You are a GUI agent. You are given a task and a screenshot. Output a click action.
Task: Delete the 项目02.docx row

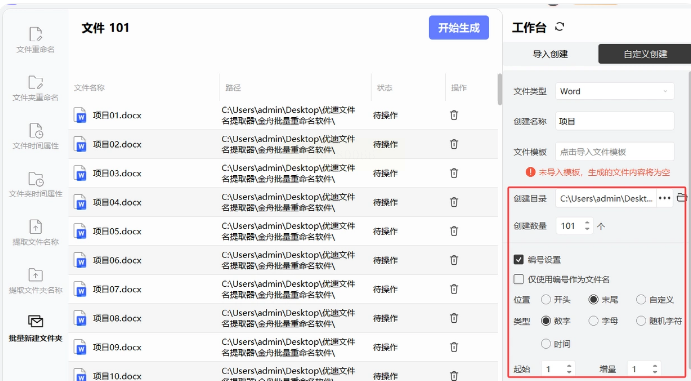pos(454,144)
